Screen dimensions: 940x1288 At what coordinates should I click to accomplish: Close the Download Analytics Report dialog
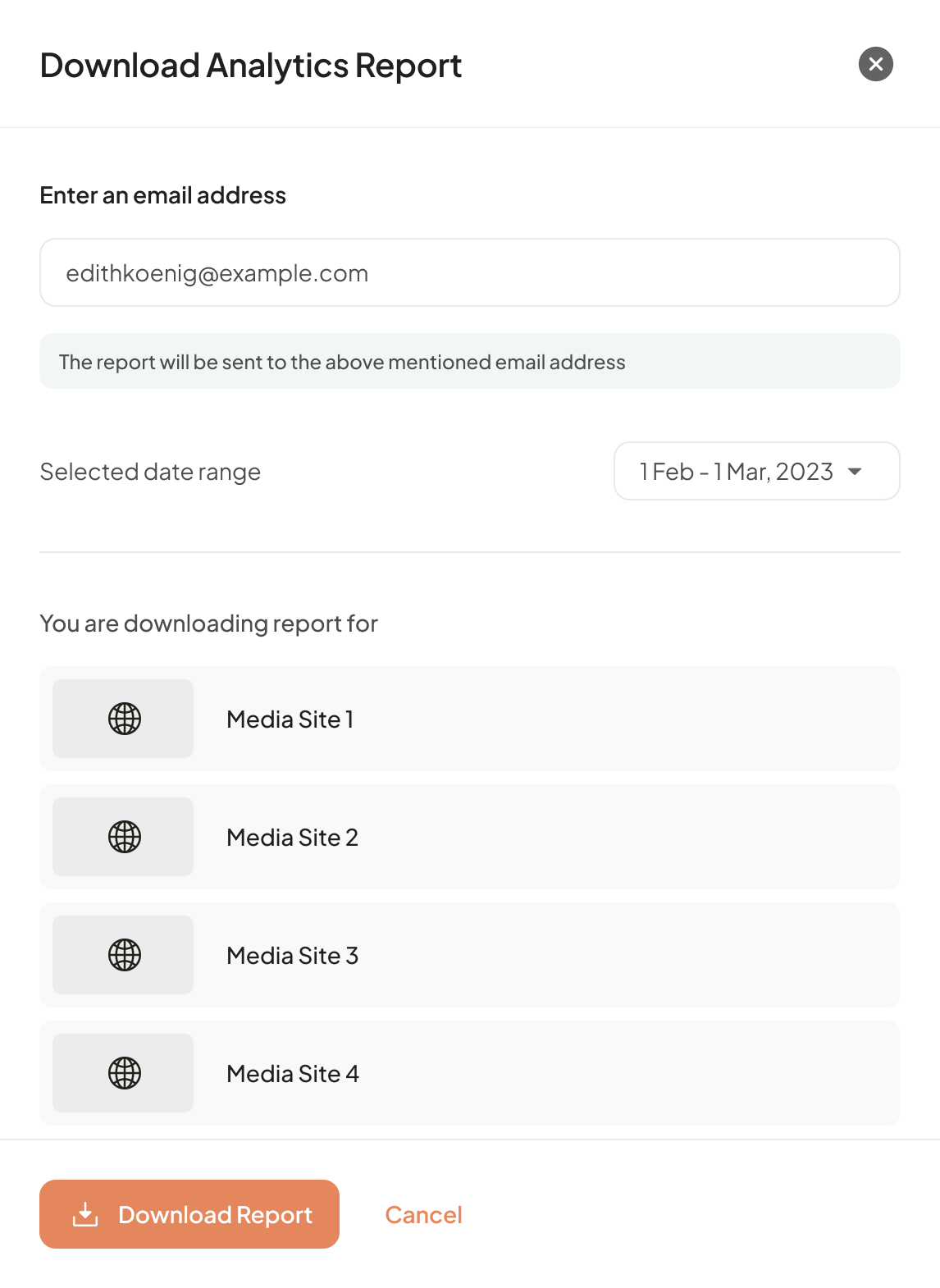coord(876,64)
